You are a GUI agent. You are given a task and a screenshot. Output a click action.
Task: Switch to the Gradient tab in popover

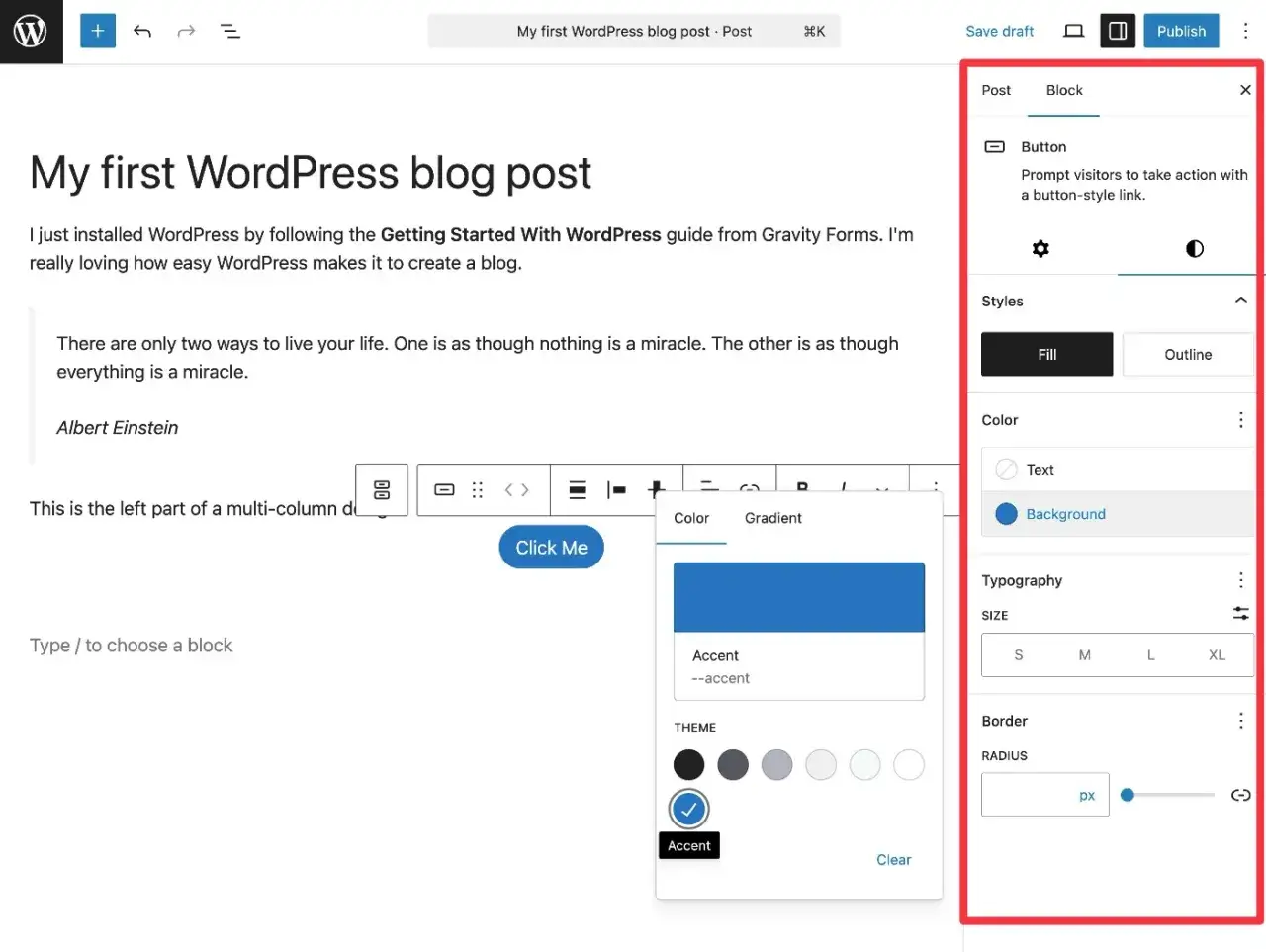coord(773,518)
